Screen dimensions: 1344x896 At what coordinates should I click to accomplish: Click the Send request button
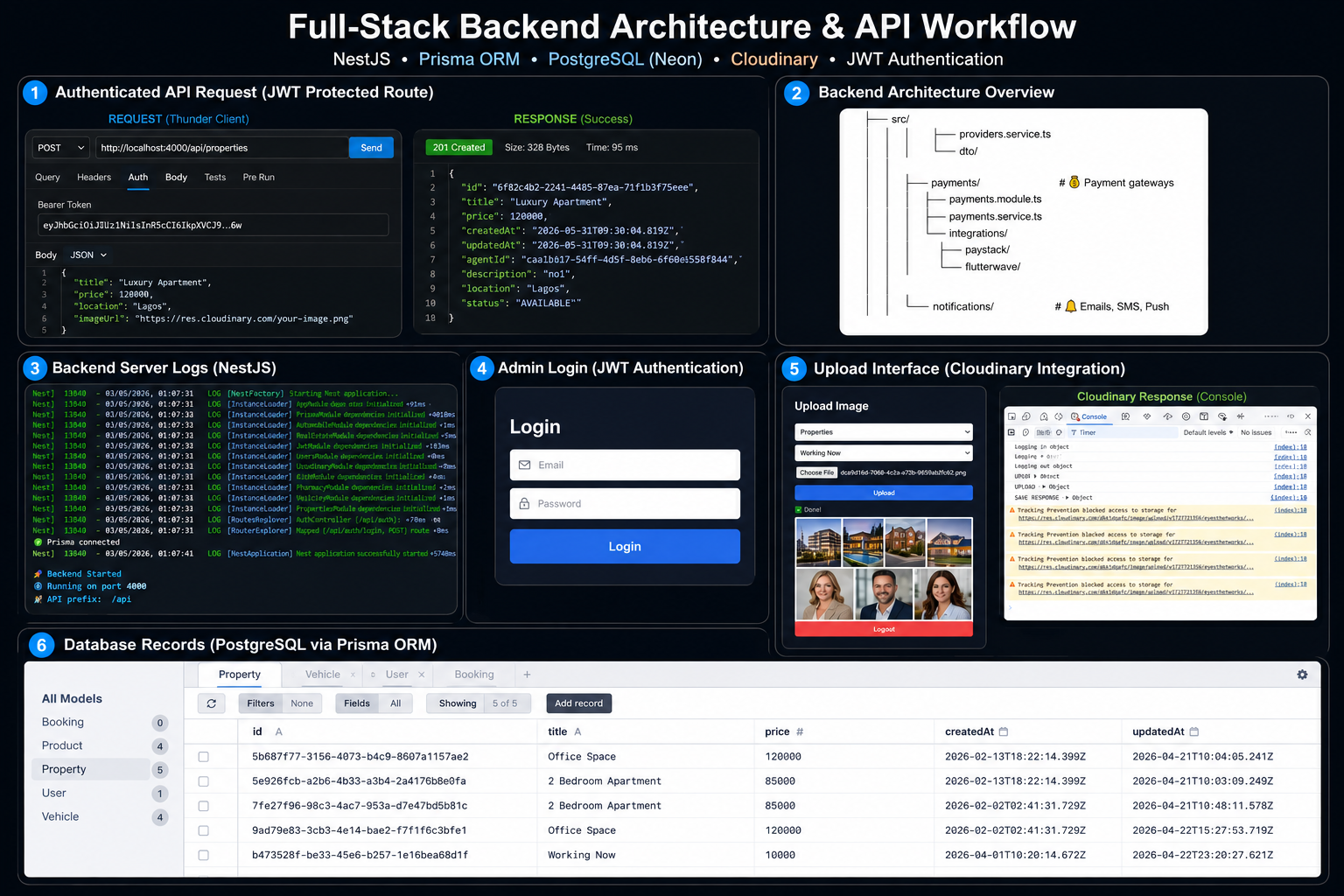coord(371,148)
